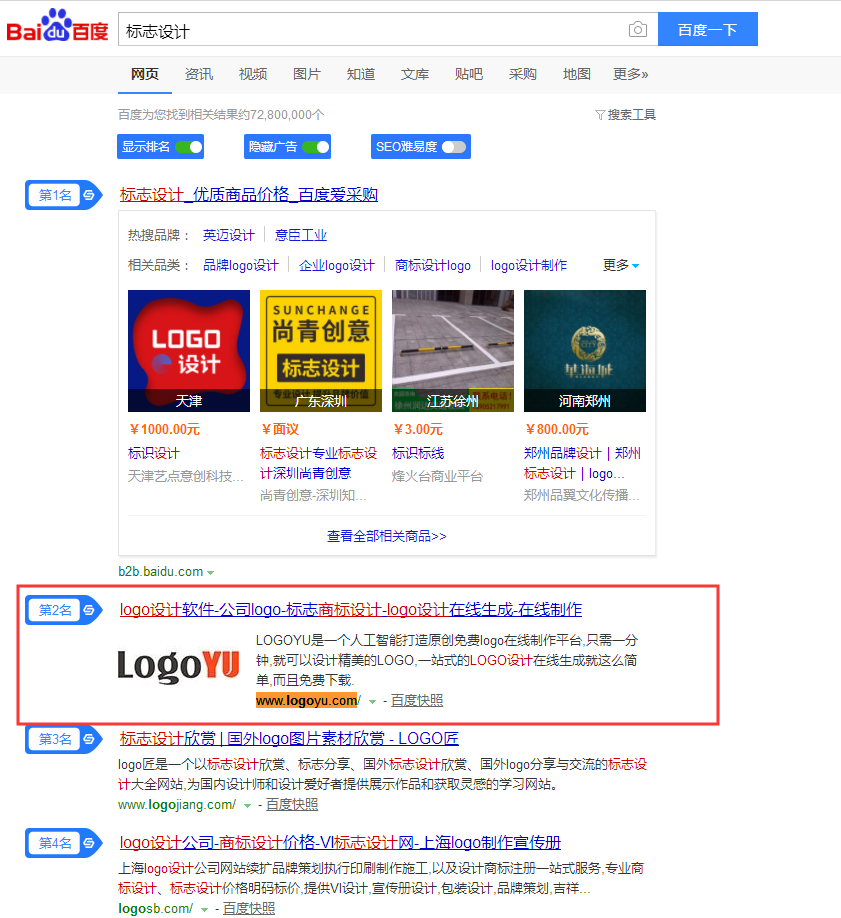
Task: Open dropdown arrow after logosb.com
Action: 204,909
